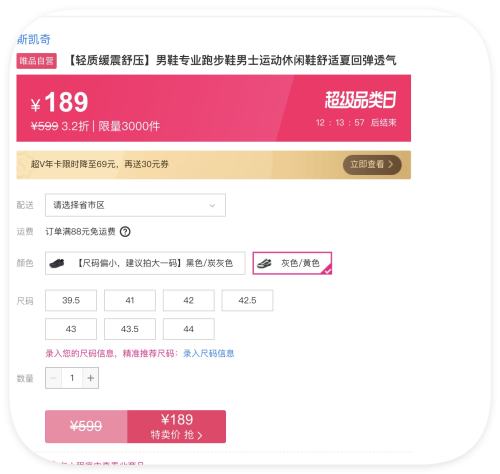Choose shoe size 42.5

click(247, 300)
